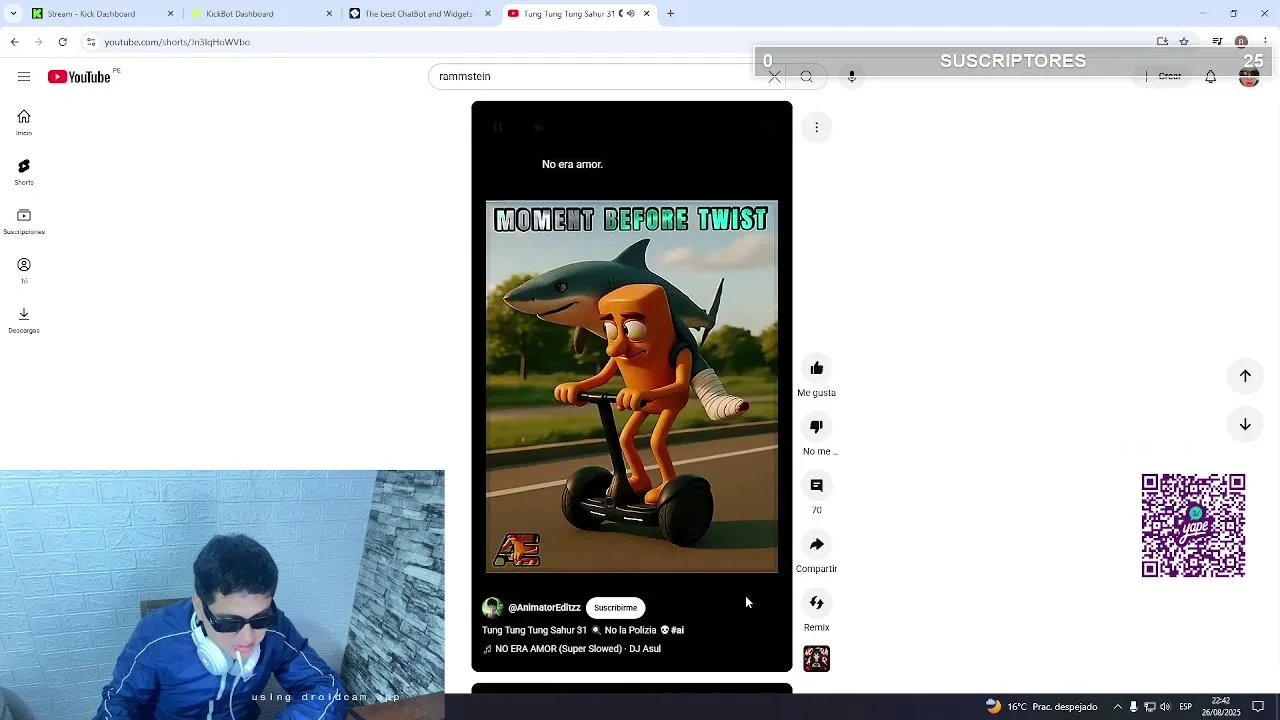
Task: Mute the short's volume
Action: 539,127
